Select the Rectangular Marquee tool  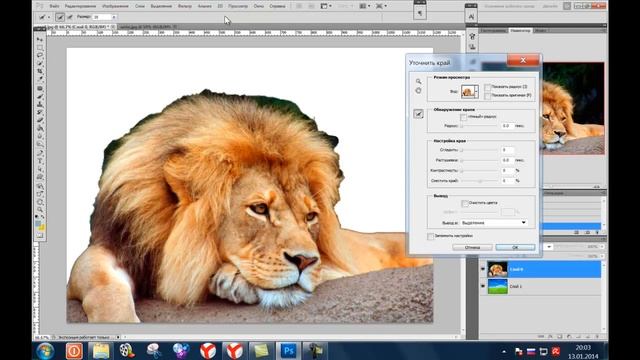pyautogui.click(x=40, y=47)
